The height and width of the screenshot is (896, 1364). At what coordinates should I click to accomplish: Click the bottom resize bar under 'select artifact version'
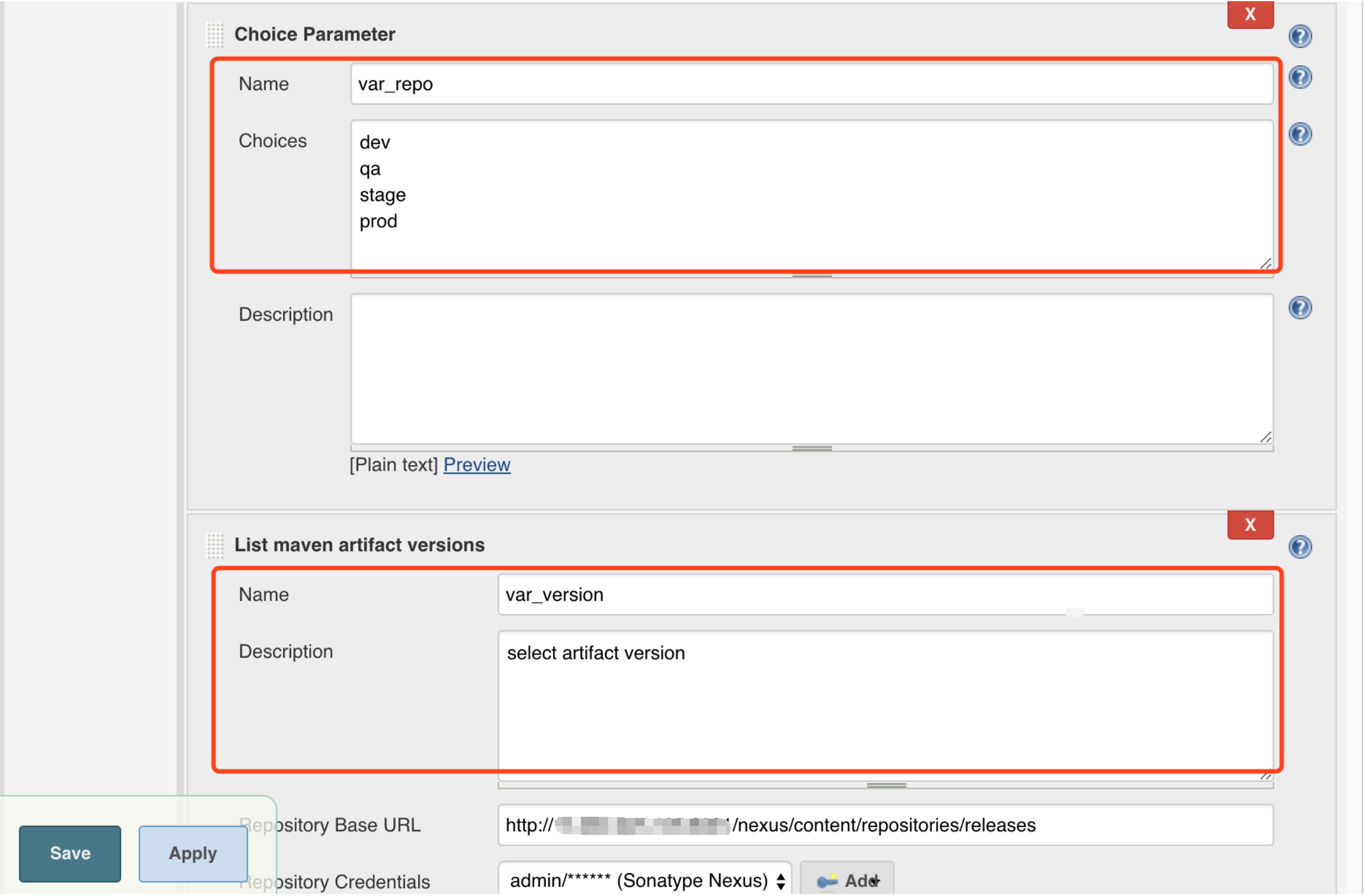(886, 785)
